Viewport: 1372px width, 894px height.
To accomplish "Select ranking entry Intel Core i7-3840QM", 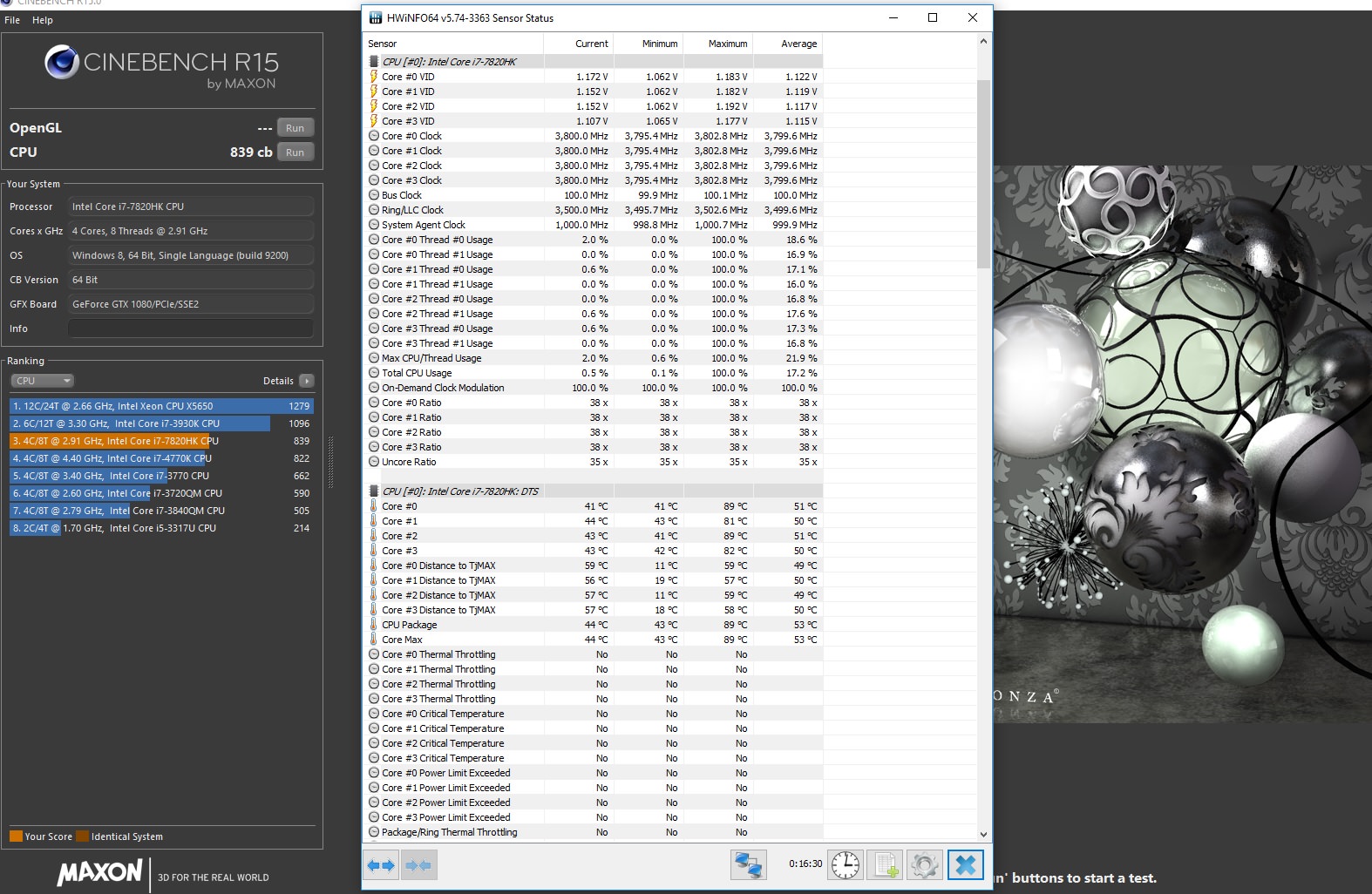I will pyautogui.click(x=161, y=511).
